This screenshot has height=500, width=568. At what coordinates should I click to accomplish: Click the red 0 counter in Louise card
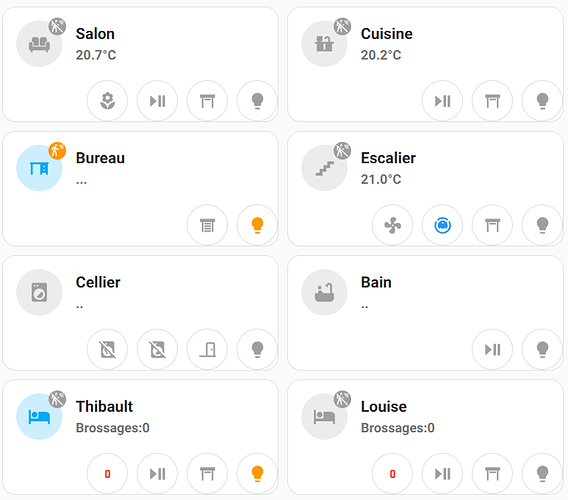392,474
